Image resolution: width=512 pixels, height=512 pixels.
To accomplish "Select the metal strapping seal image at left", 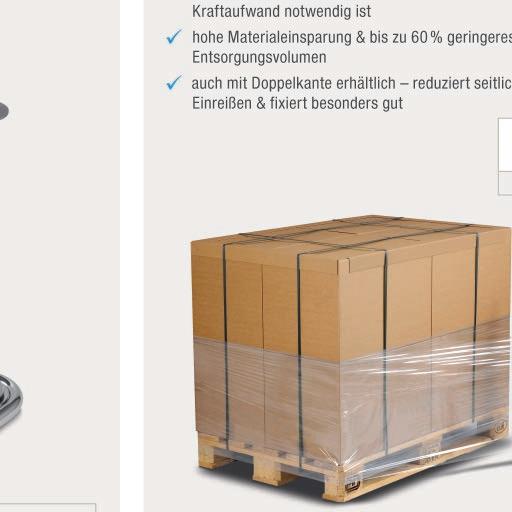I will pyautogui.click(x=10, y=402).
